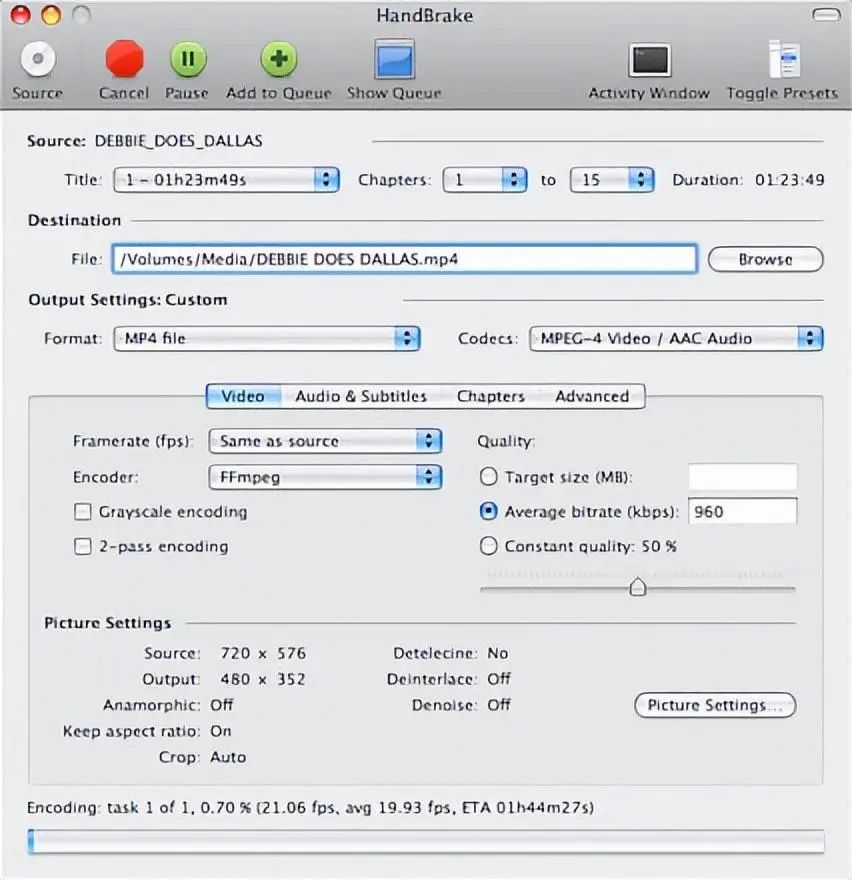Viewport: 852px width, 880px height.
Task: Open the Show Queue window icon
Action: tap(393, 60)
